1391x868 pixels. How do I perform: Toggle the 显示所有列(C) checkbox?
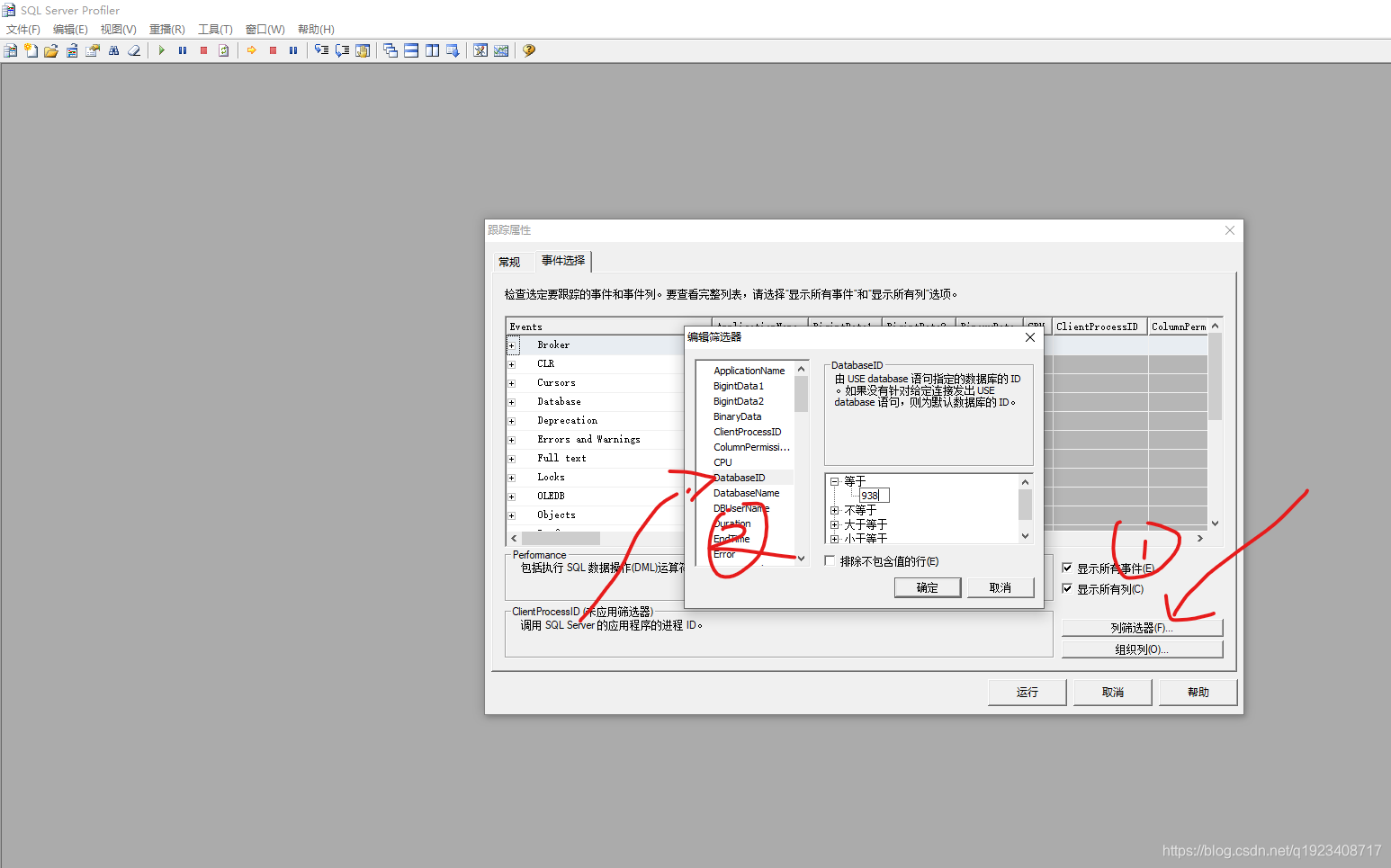(x=1067, y=588)
